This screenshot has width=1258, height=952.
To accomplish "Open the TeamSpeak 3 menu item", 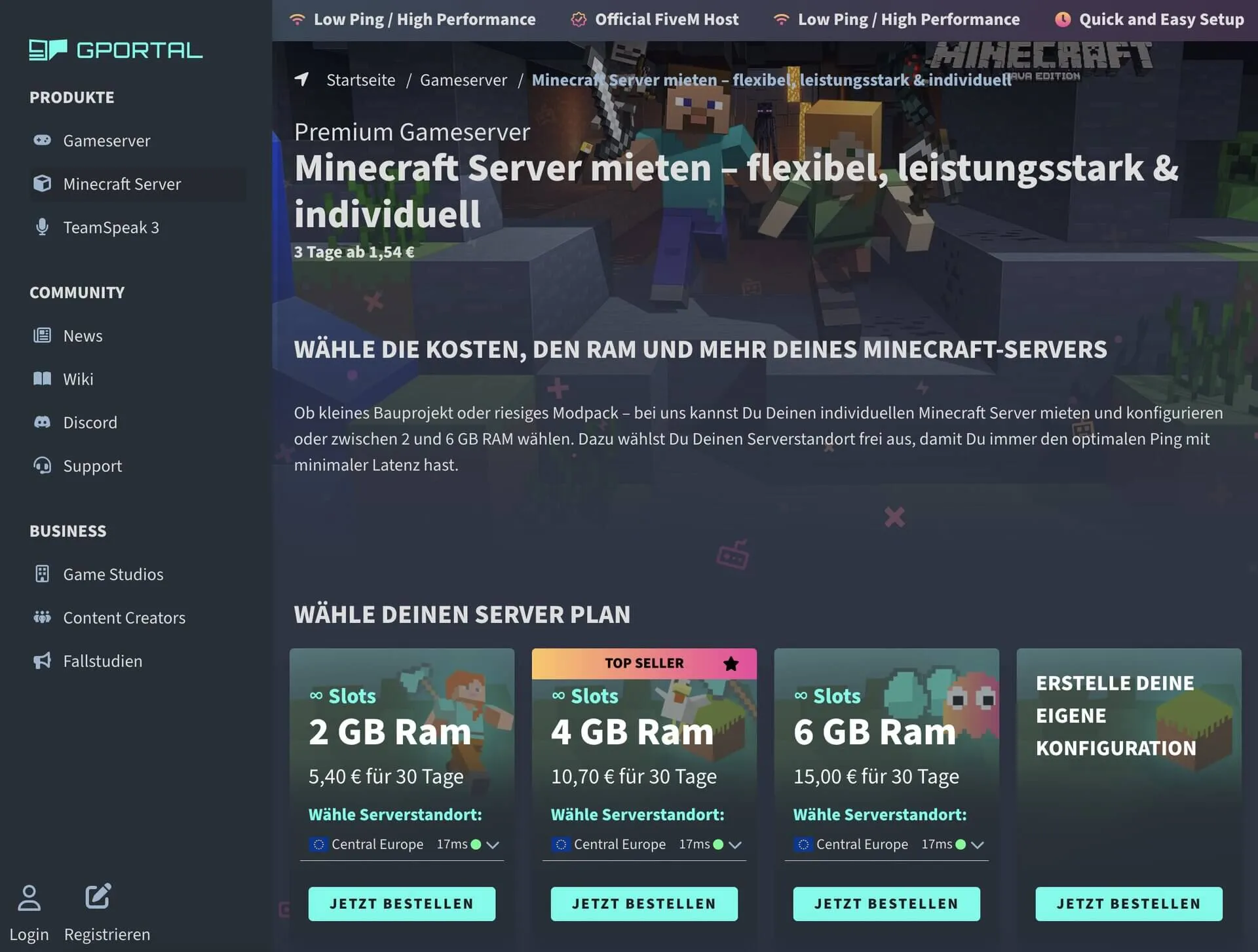I will [138, 227].
